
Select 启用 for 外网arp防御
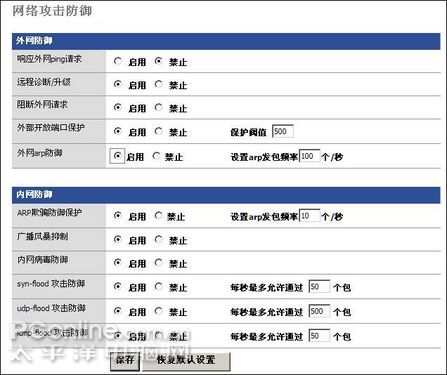(x=117, y=156)
